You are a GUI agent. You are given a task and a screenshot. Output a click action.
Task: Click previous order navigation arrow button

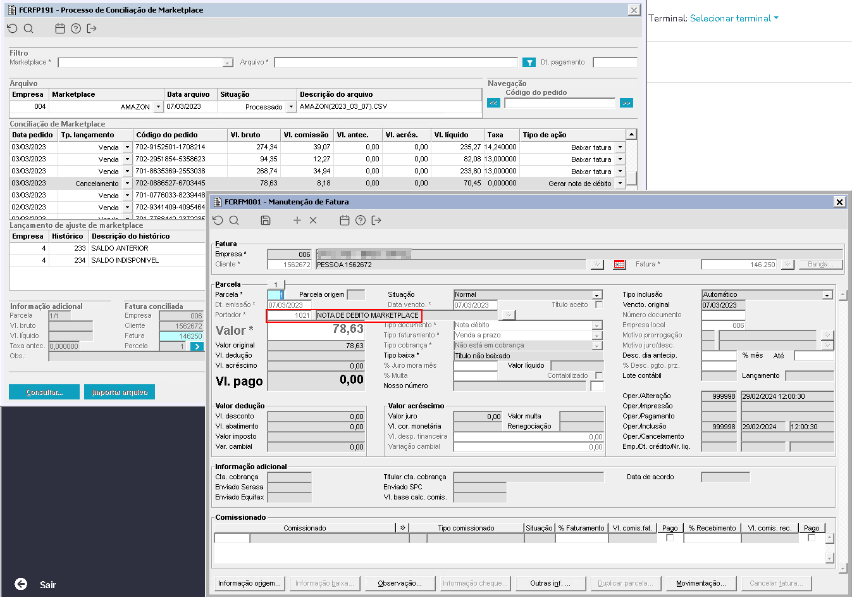click(x=493, y=103)
